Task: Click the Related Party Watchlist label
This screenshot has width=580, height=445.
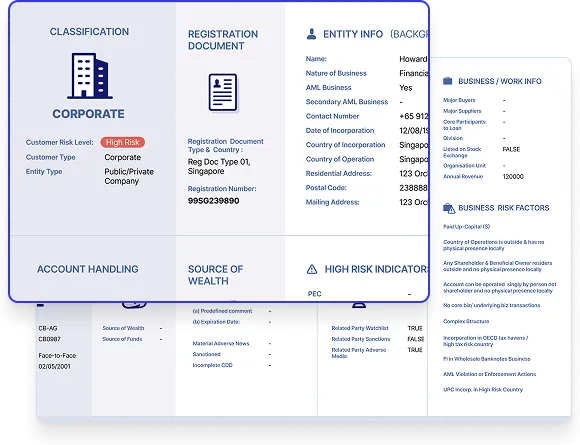Action: pyautogui.click(x=360, y=328)
